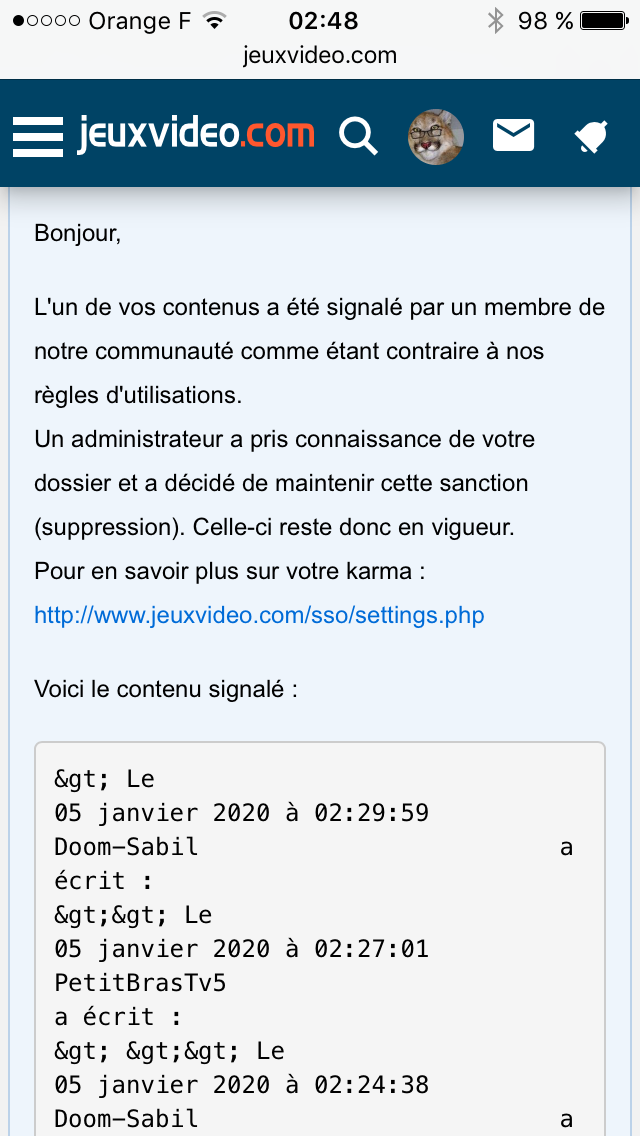Tap the Orange F carrier label
This screenshot has width=640, height=1136.
tap(140, 21)
